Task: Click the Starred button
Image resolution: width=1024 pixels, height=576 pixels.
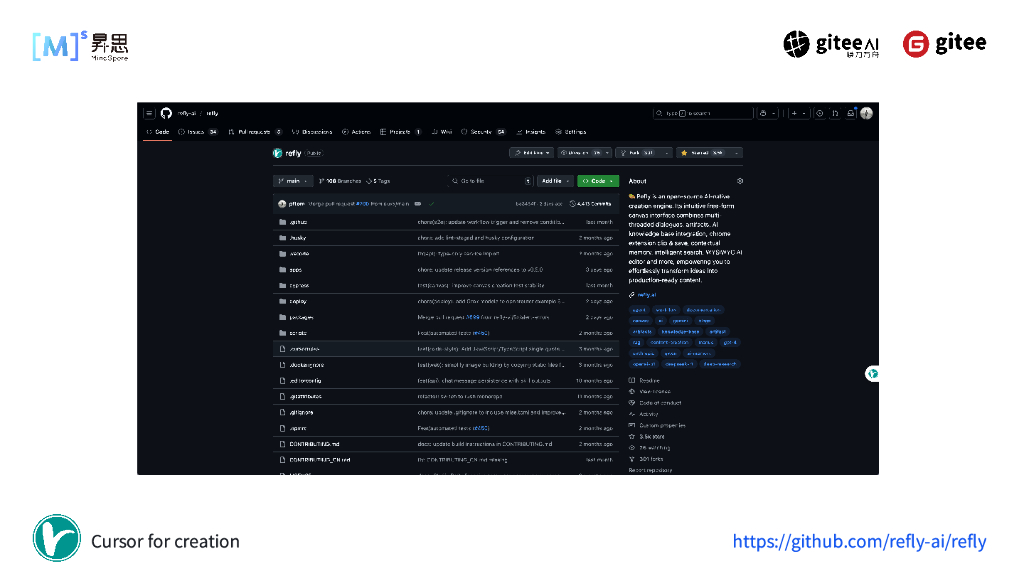Action: point(703,153)
